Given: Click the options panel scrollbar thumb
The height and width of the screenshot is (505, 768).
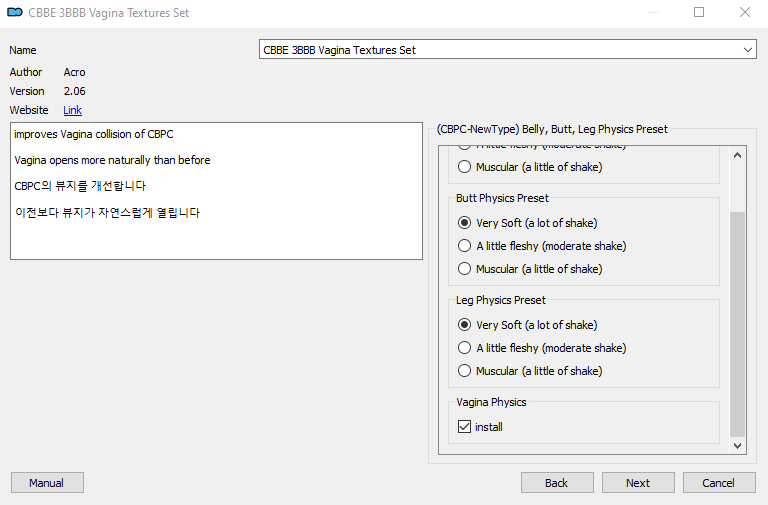Looking at the screenshot, I should 738,324.
